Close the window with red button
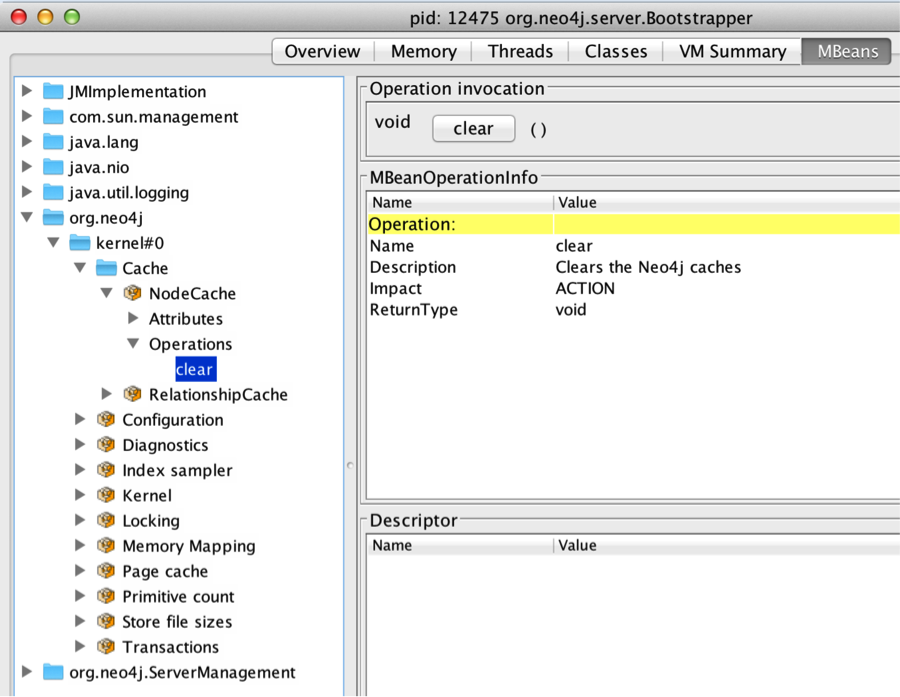The width and height of the screenshot is (900, 697). (19, 17)
